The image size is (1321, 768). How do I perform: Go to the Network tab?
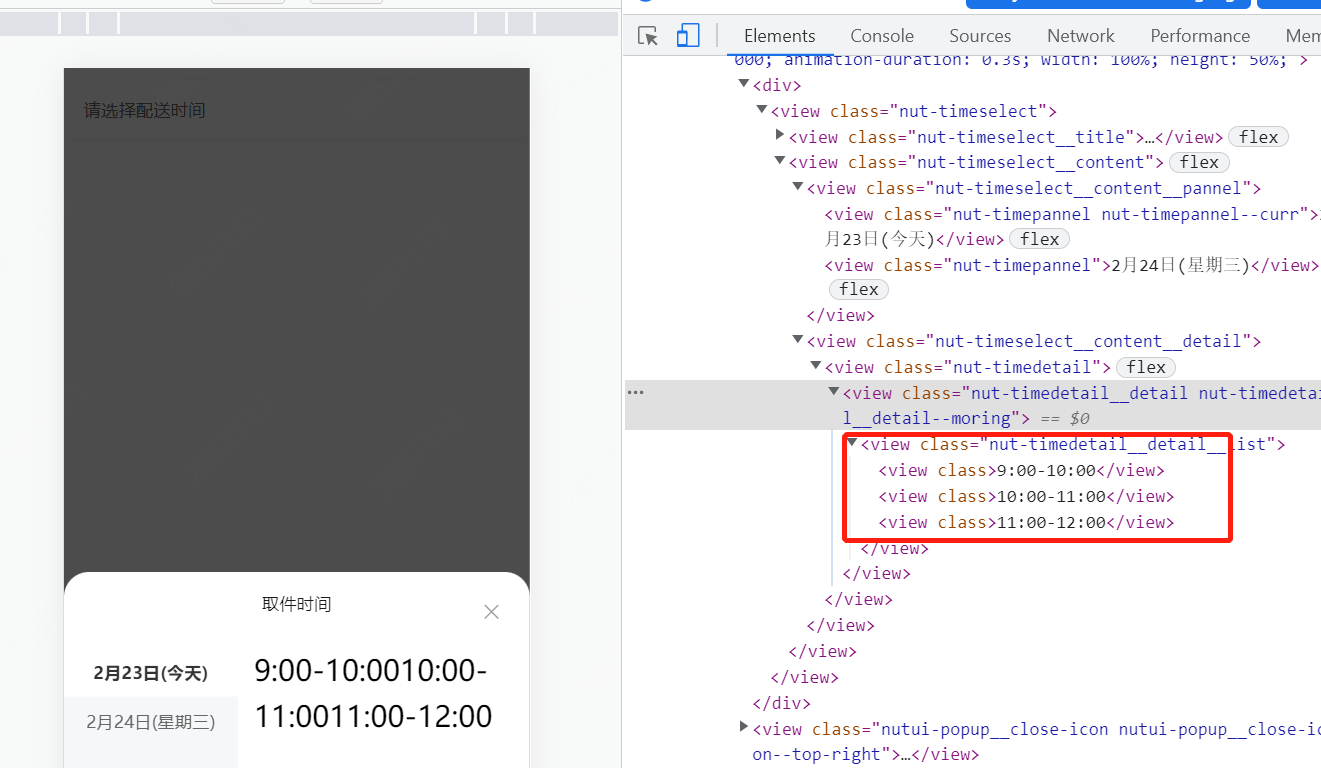tap(1080, 36)
